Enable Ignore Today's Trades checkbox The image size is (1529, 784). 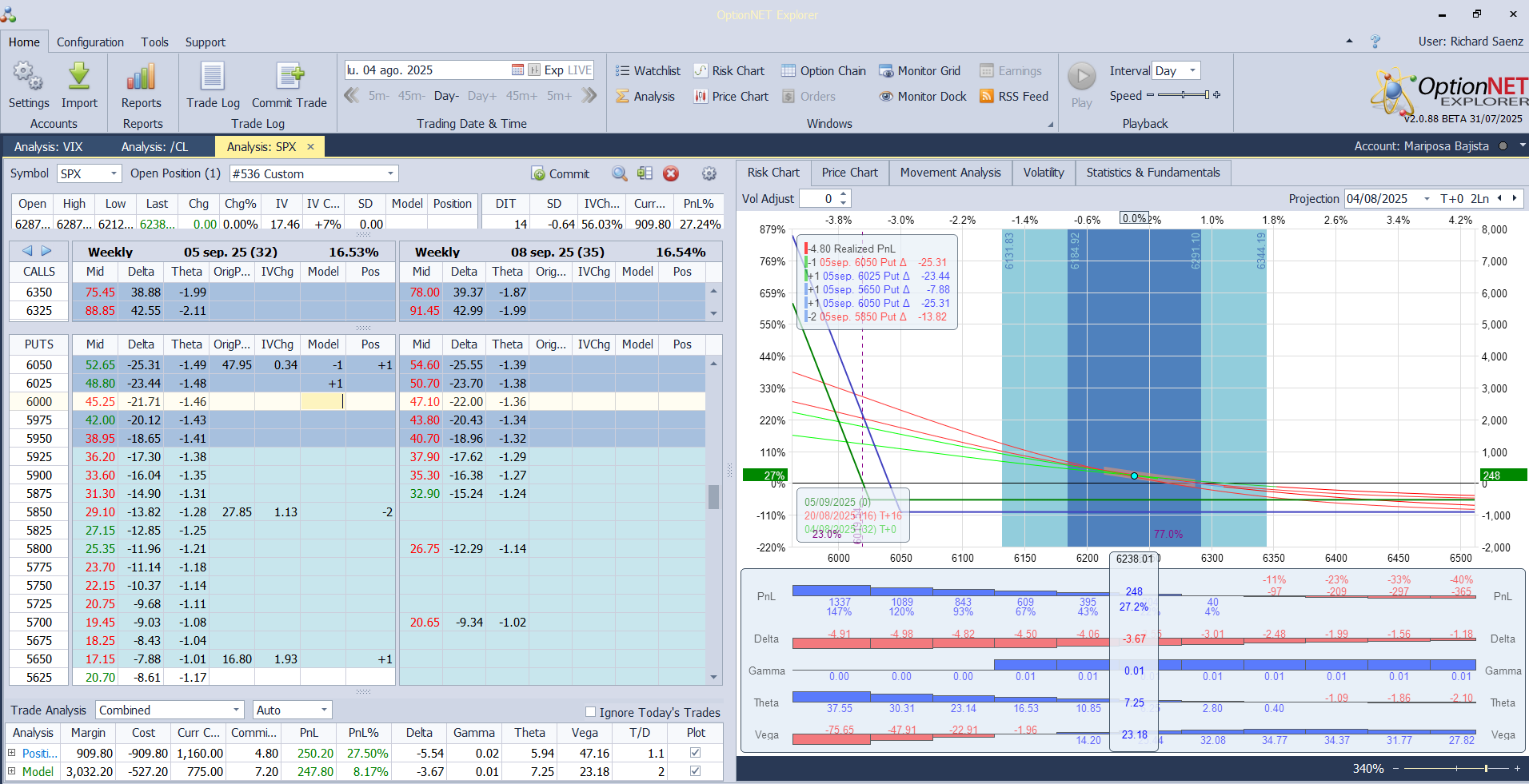click(591, 712)
